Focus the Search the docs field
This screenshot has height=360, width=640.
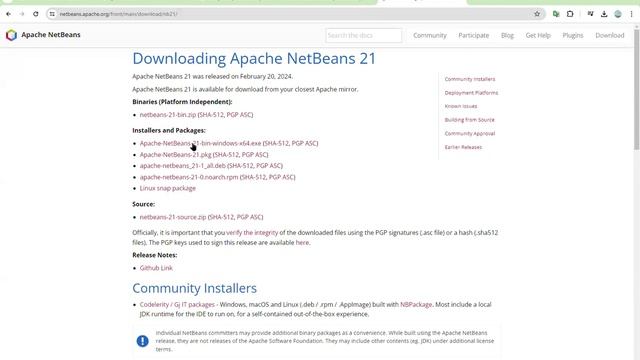(x=364, y=36)
